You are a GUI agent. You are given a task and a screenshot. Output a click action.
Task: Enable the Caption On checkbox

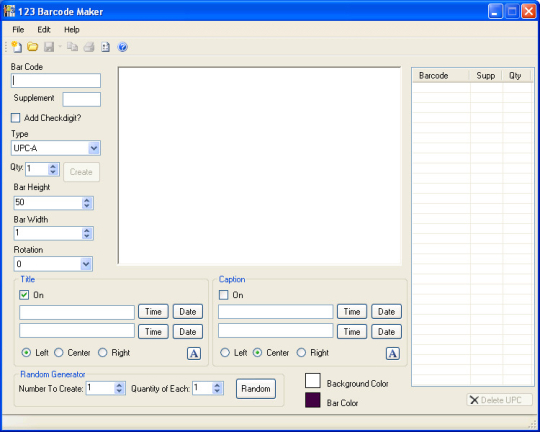tap(224, 295)
